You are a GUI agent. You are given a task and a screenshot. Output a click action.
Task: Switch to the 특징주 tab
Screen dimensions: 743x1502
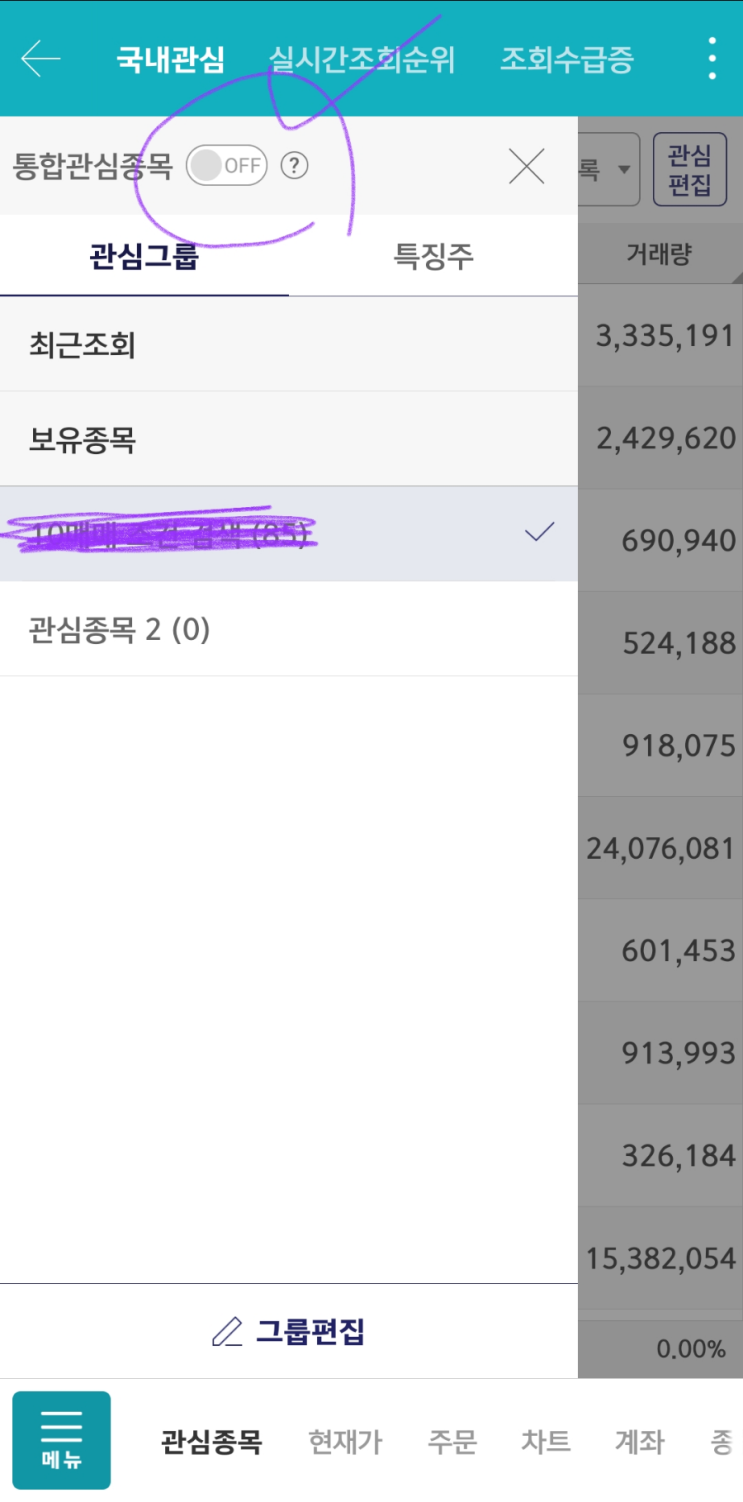click(x=433, y=257)
